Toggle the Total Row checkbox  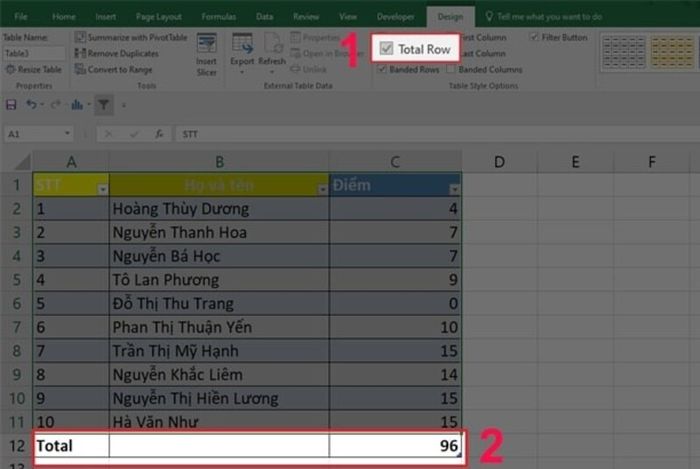tap(386, 48)
